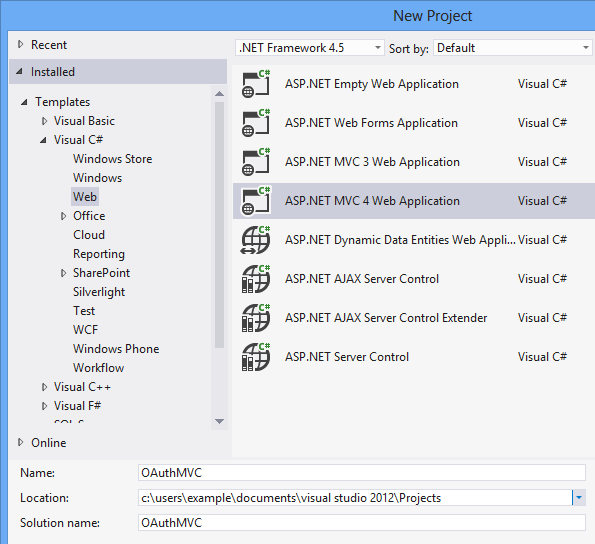The image size is (595, 544).
Task: Select the Silverlight template category
Action: point(99,292)
